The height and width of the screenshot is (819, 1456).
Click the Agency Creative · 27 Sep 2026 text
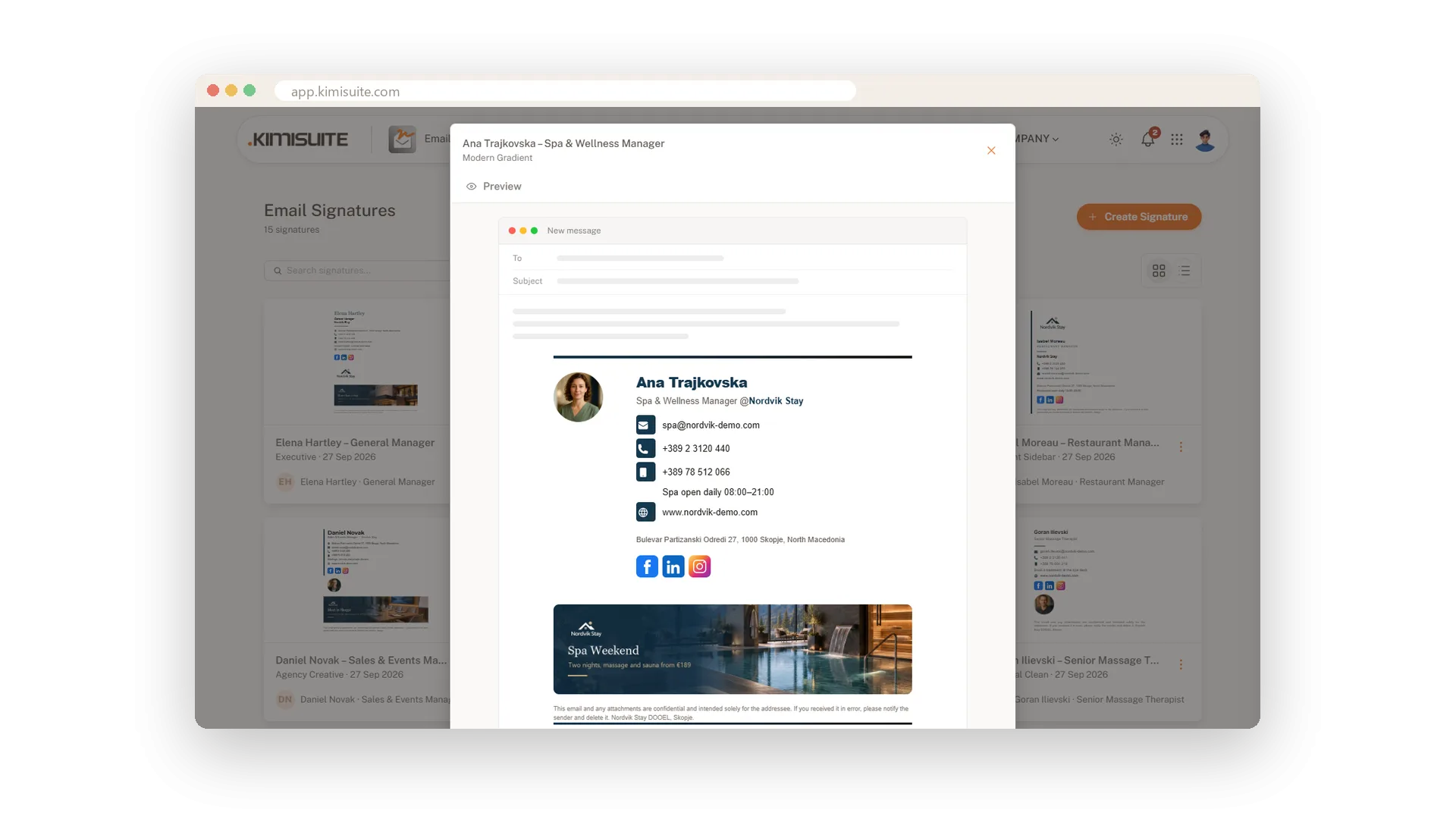pyautogui.click(x=340, y=675)
